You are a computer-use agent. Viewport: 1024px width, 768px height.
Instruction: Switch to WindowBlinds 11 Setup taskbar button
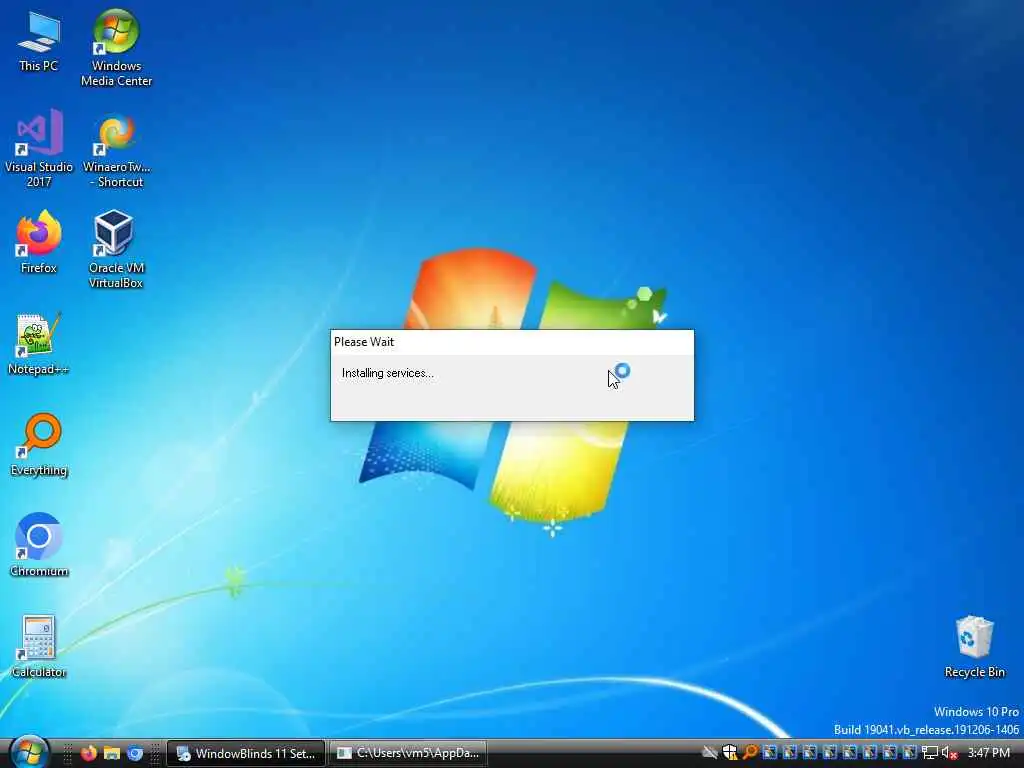click(x=246, y=753)
